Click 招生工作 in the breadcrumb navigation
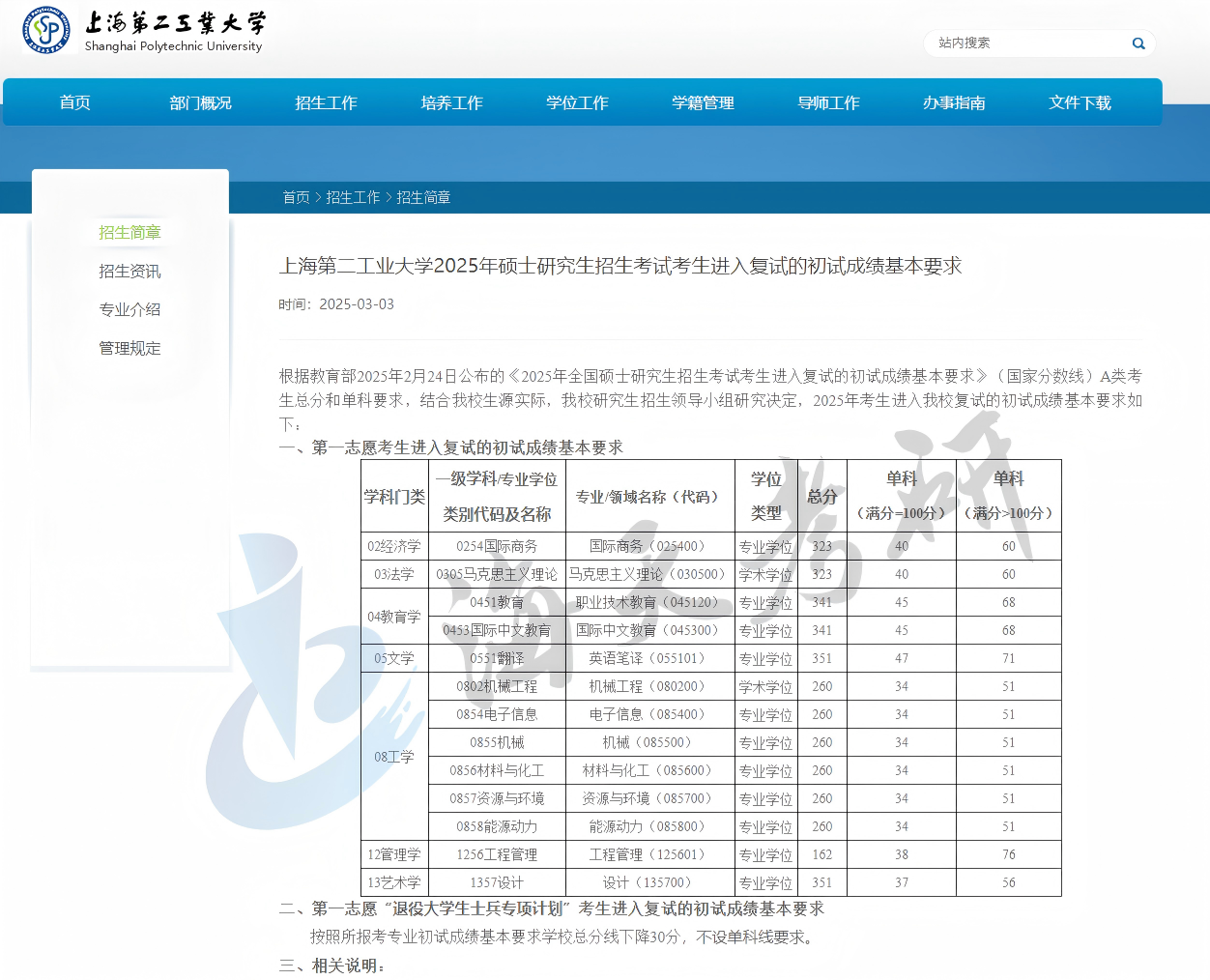This screenshot has width=1210, height=980. pos(354,197)
